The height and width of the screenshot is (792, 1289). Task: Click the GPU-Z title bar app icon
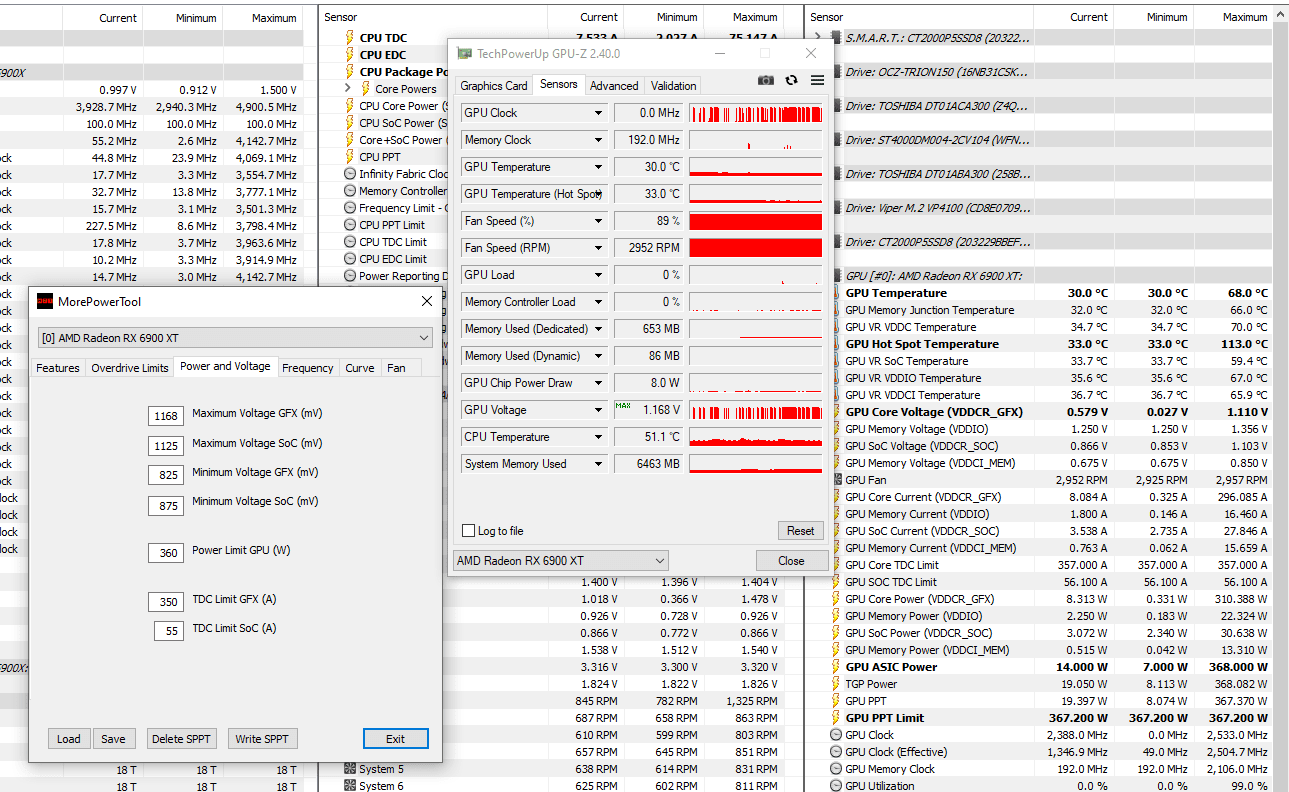coord(464,54)
